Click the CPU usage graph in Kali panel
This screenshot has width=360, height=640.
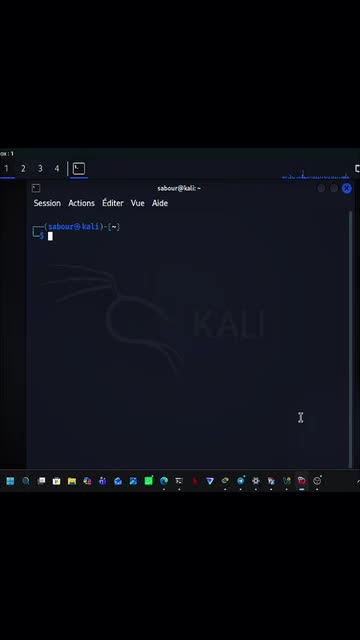315,175
